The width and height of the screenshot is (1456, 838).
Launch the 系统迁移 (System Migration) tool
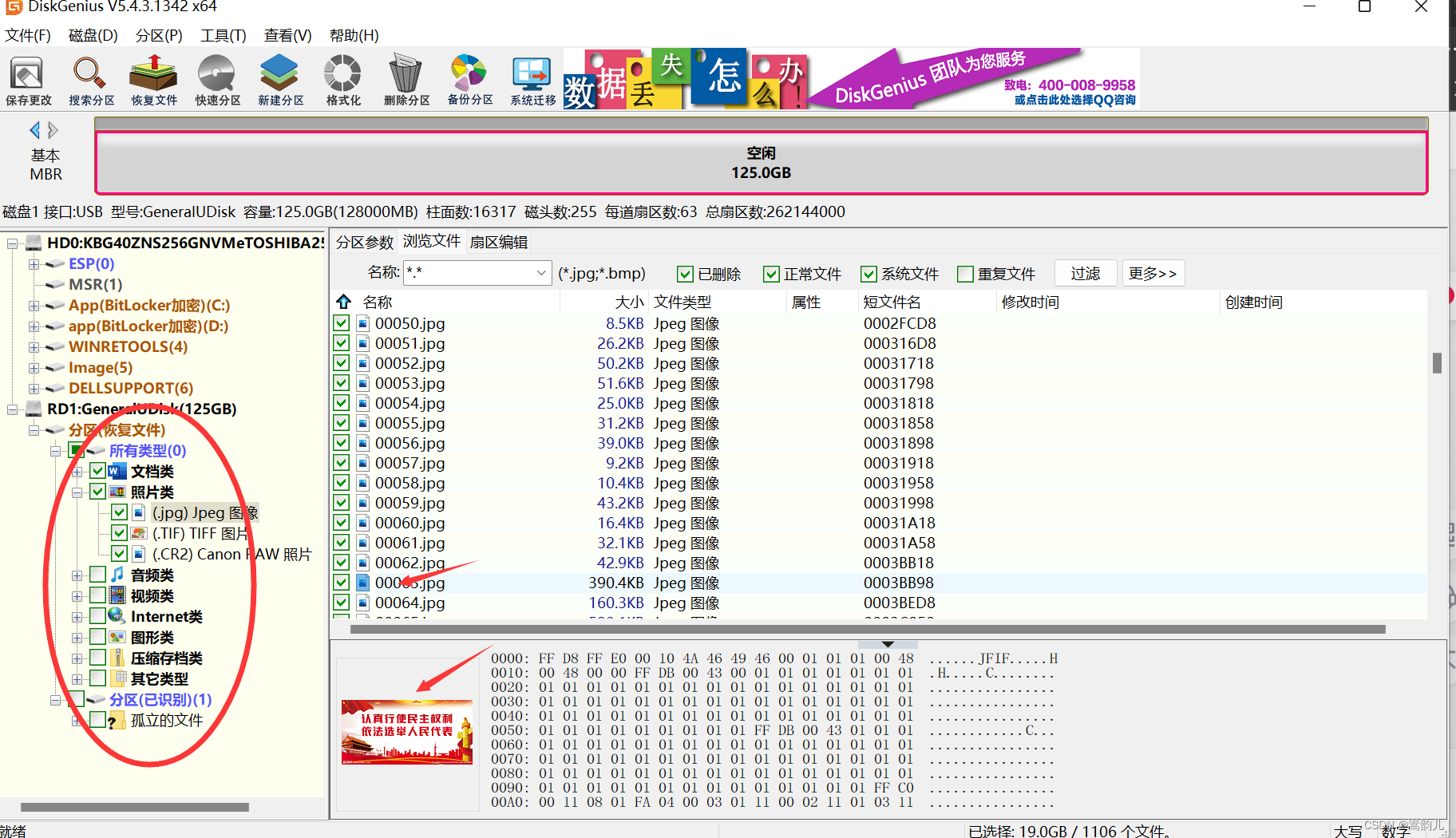click(531, 78)
